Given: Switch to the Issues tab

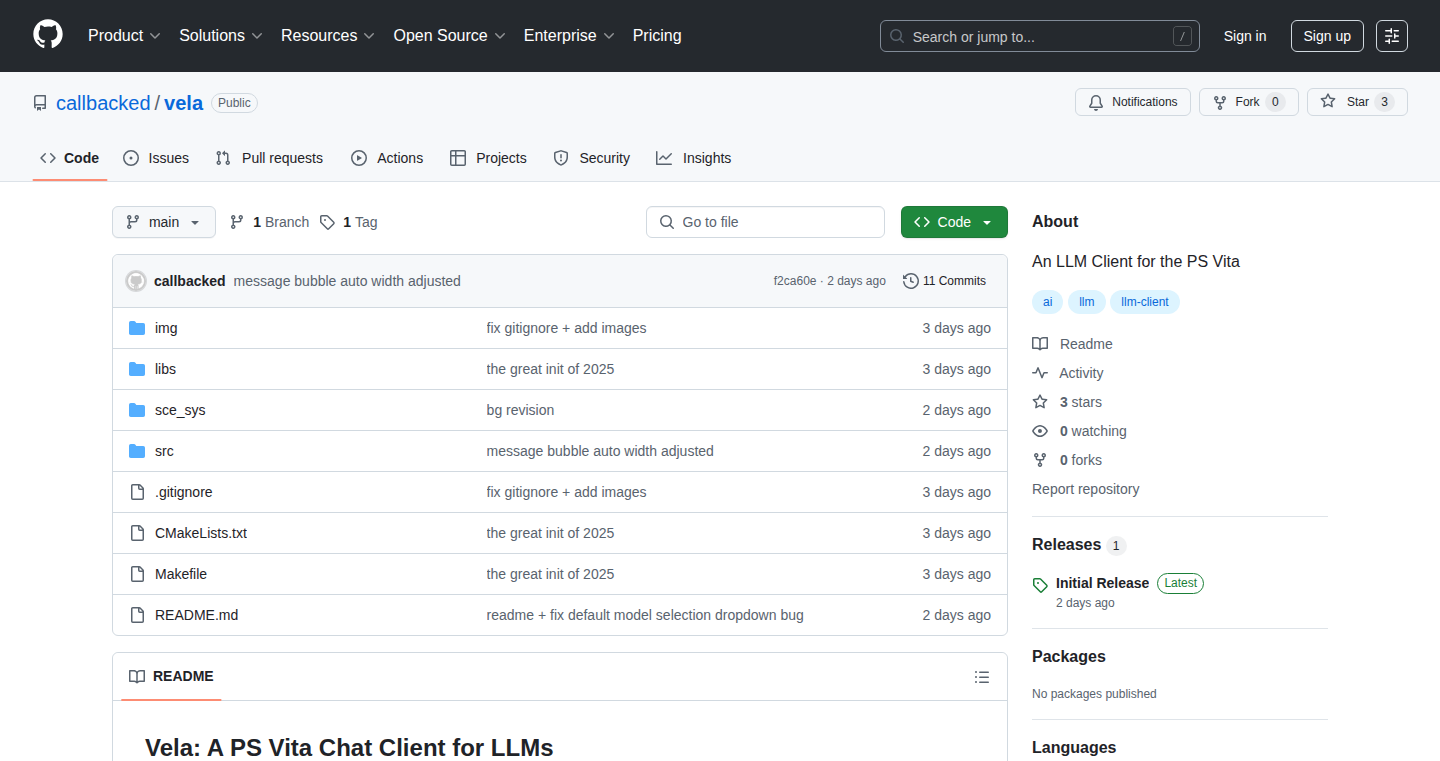Looking at the screenshot, I should pyautogui.click(x=156, y=158).
